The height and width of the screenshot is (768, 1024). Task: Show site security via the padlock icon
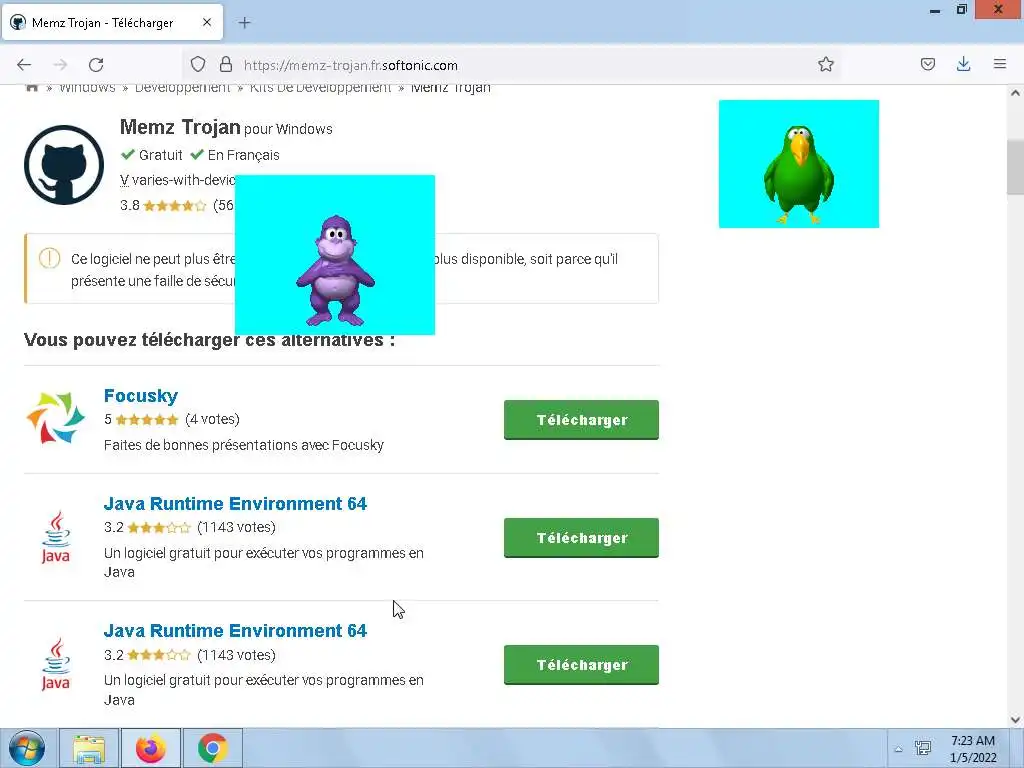[x=226, y=64]
